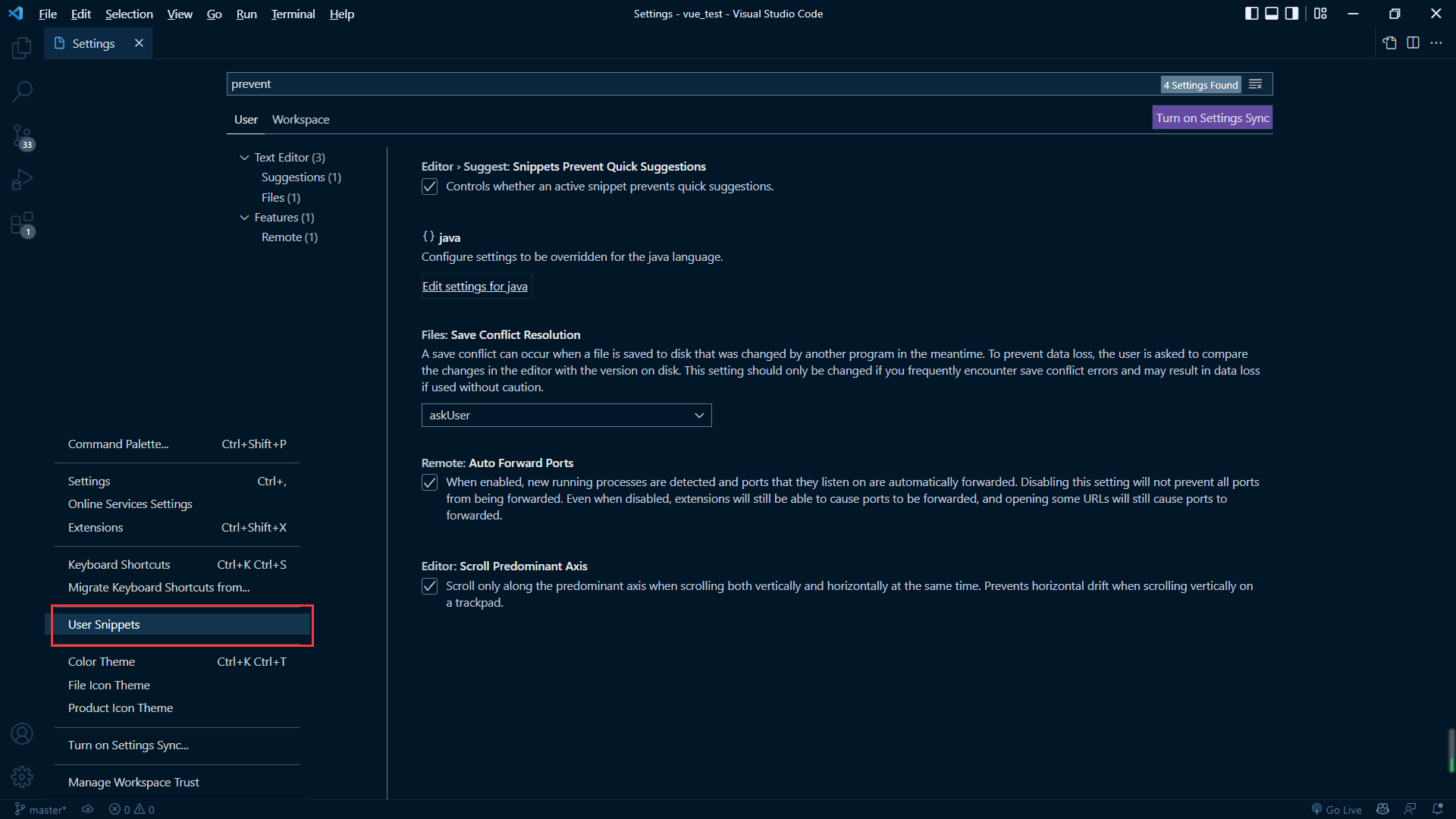Click the settings editor vertical scrollbar
Image resolution: width=1456 pixels, height=819 pixels.
click(x=1451, y=750)
